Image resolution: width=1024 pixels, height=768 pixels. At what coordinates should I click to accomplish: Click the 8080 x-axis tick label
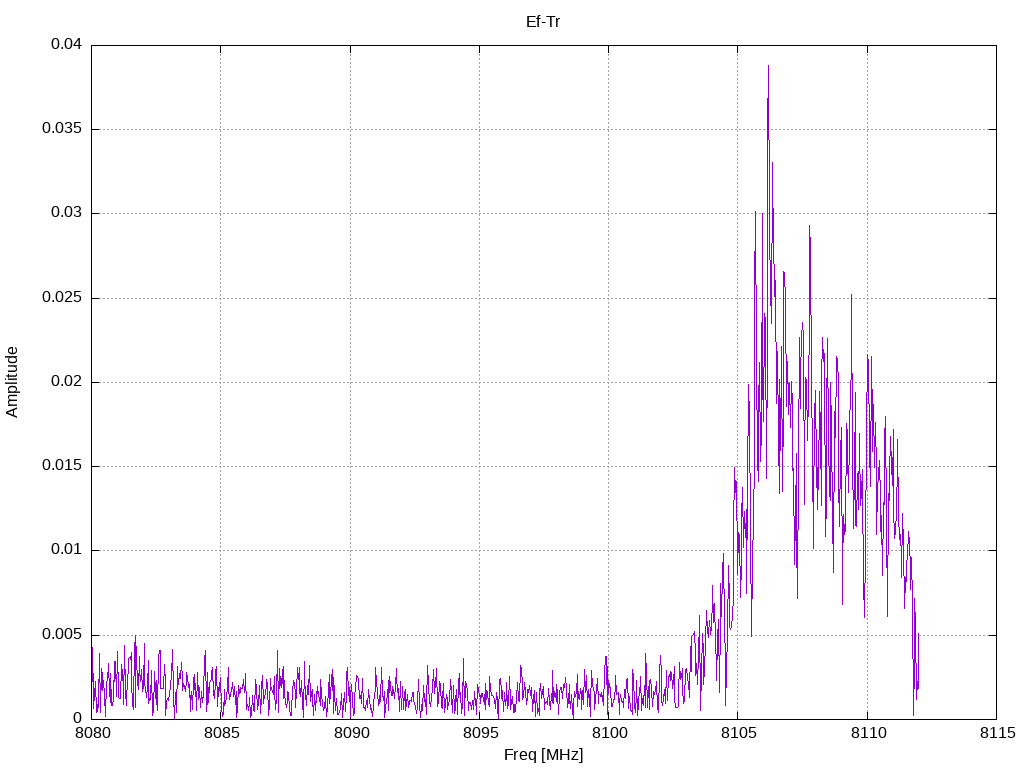point(92,733)
